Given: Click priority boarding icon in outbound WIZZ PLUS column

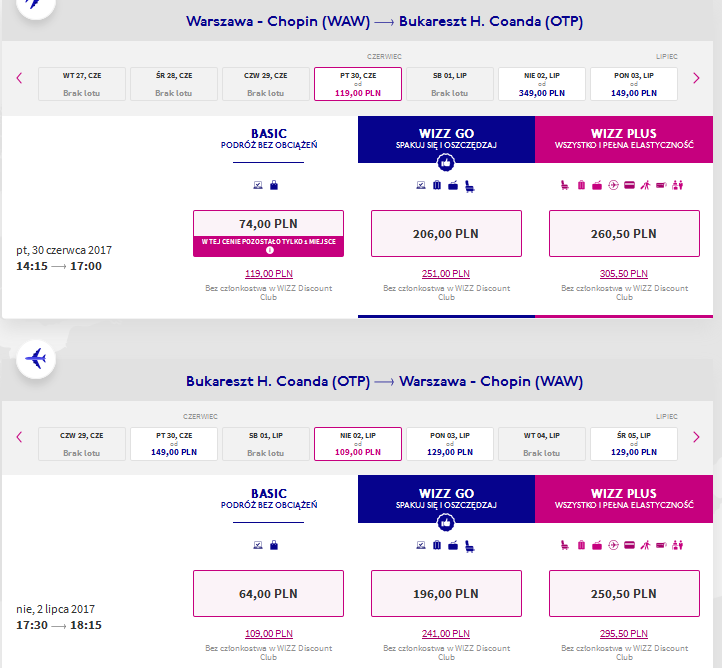Looking at the screenshot, I should pyautogui.click(x=646, y=185).
